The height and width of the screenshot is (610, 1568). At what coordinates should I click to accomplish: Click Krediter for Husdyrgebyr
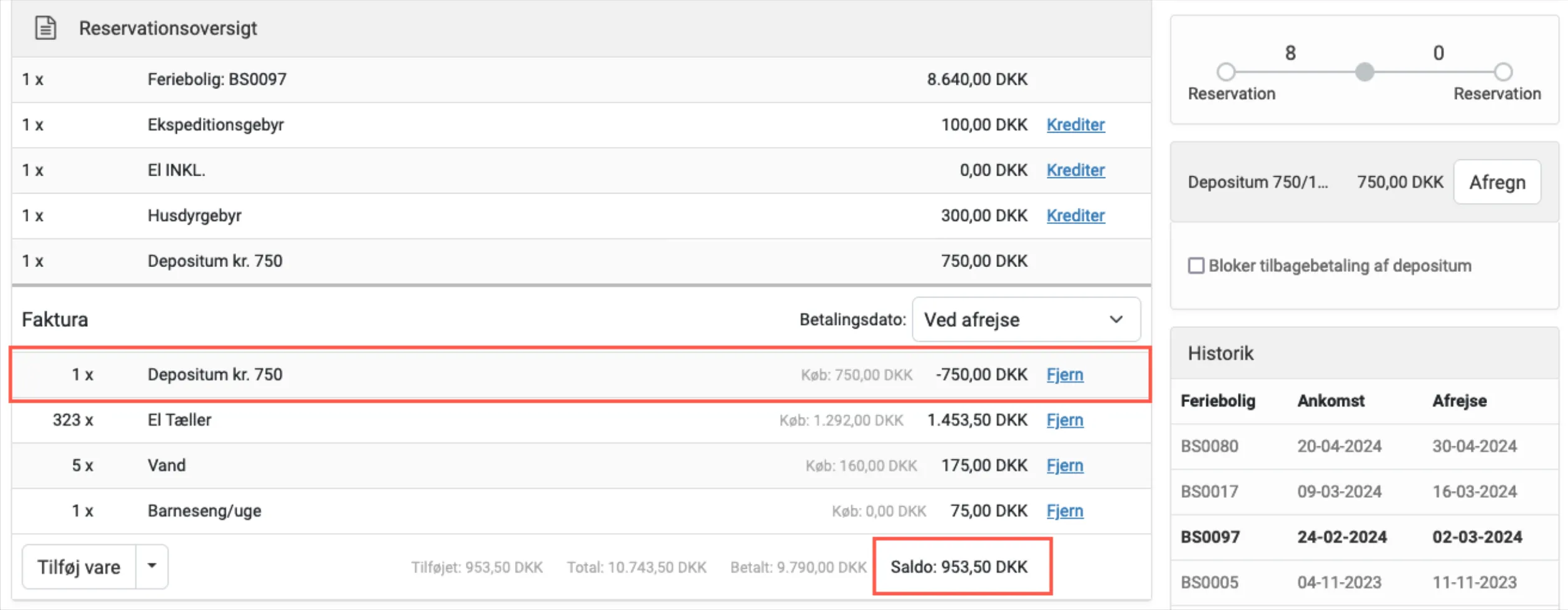pos(1075,215)
